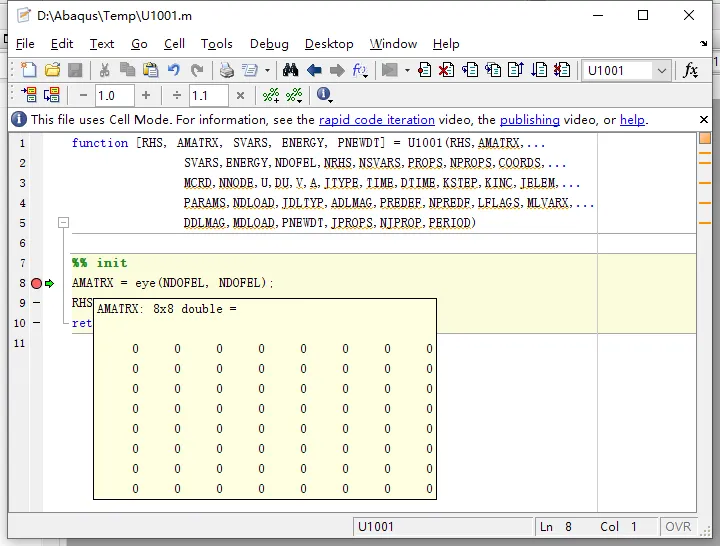
Task: Clear all breakpoints with the red X icon
Action: pos(446,70)
